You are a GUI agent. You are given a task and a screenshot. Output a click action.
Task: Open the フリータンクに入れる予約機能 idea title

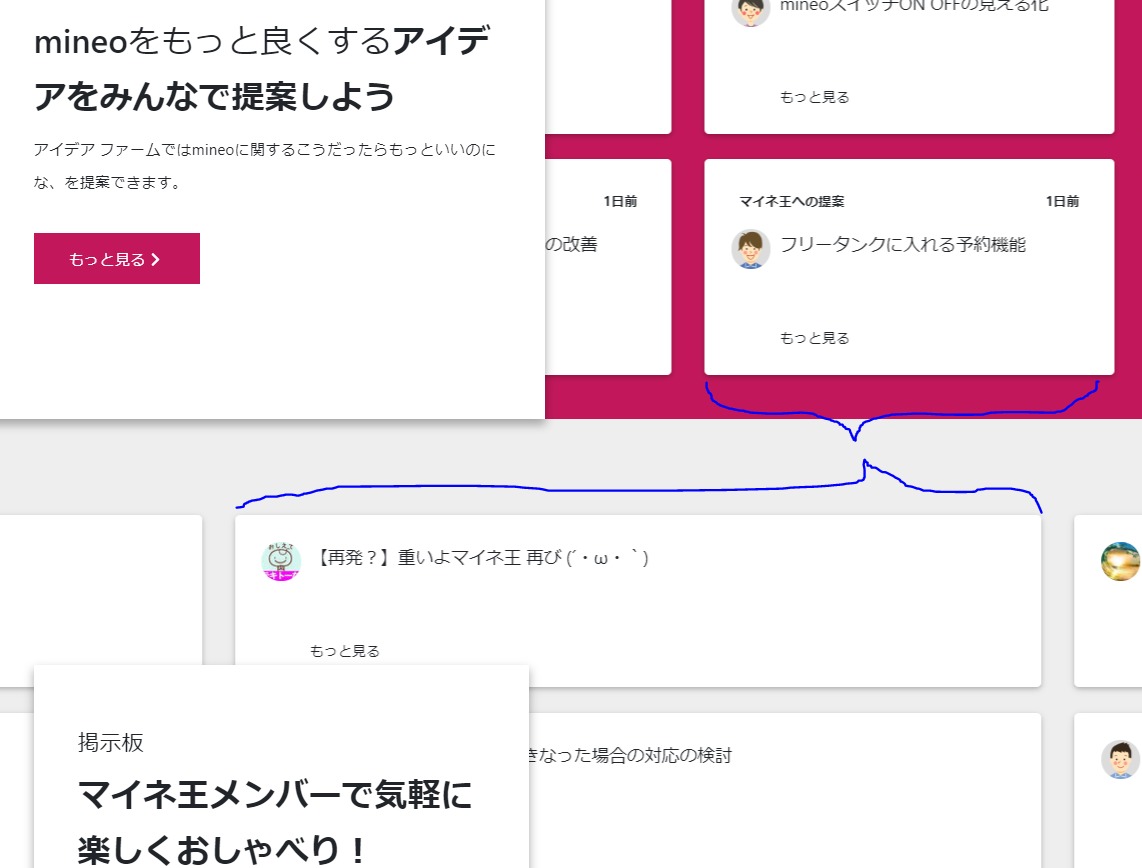(902, 244)
